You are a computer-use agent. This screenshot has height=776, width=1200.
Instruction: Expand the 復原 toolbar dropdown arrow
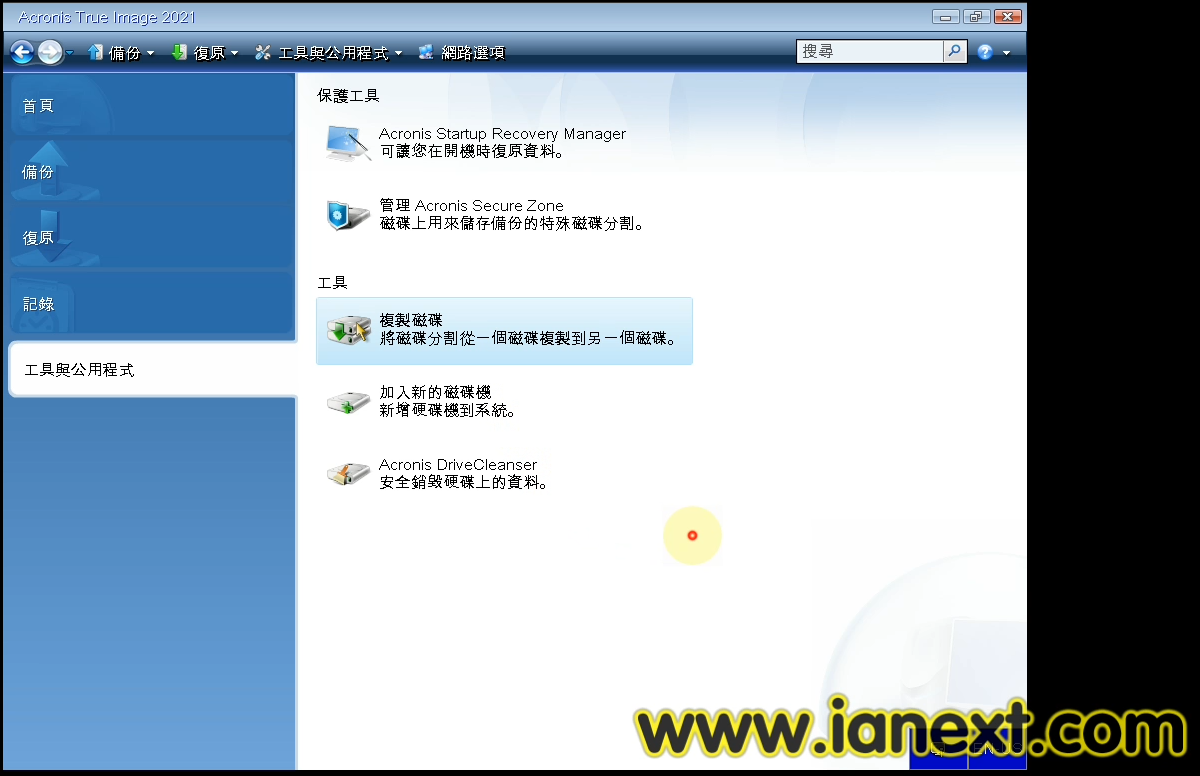[x=234, y=53]
